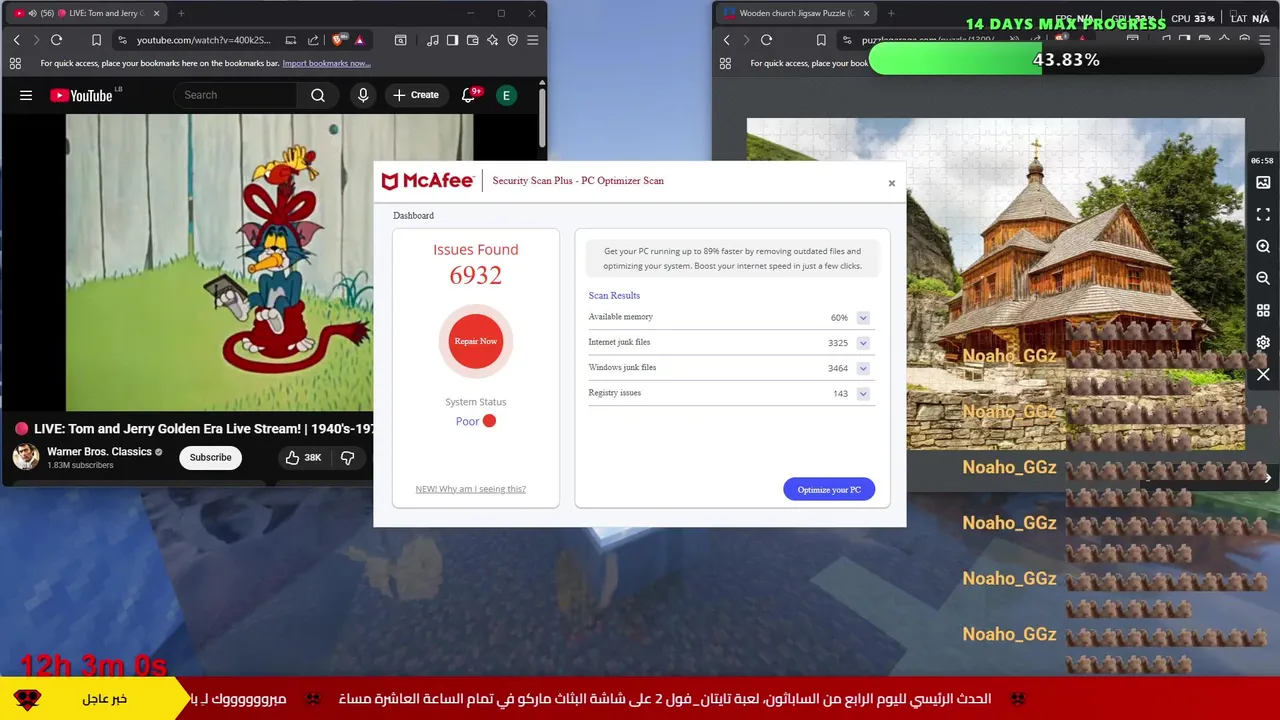Click the 'Issues Found' count 6932
Viewport: 1280px width, 720px height.
point(476,276)
